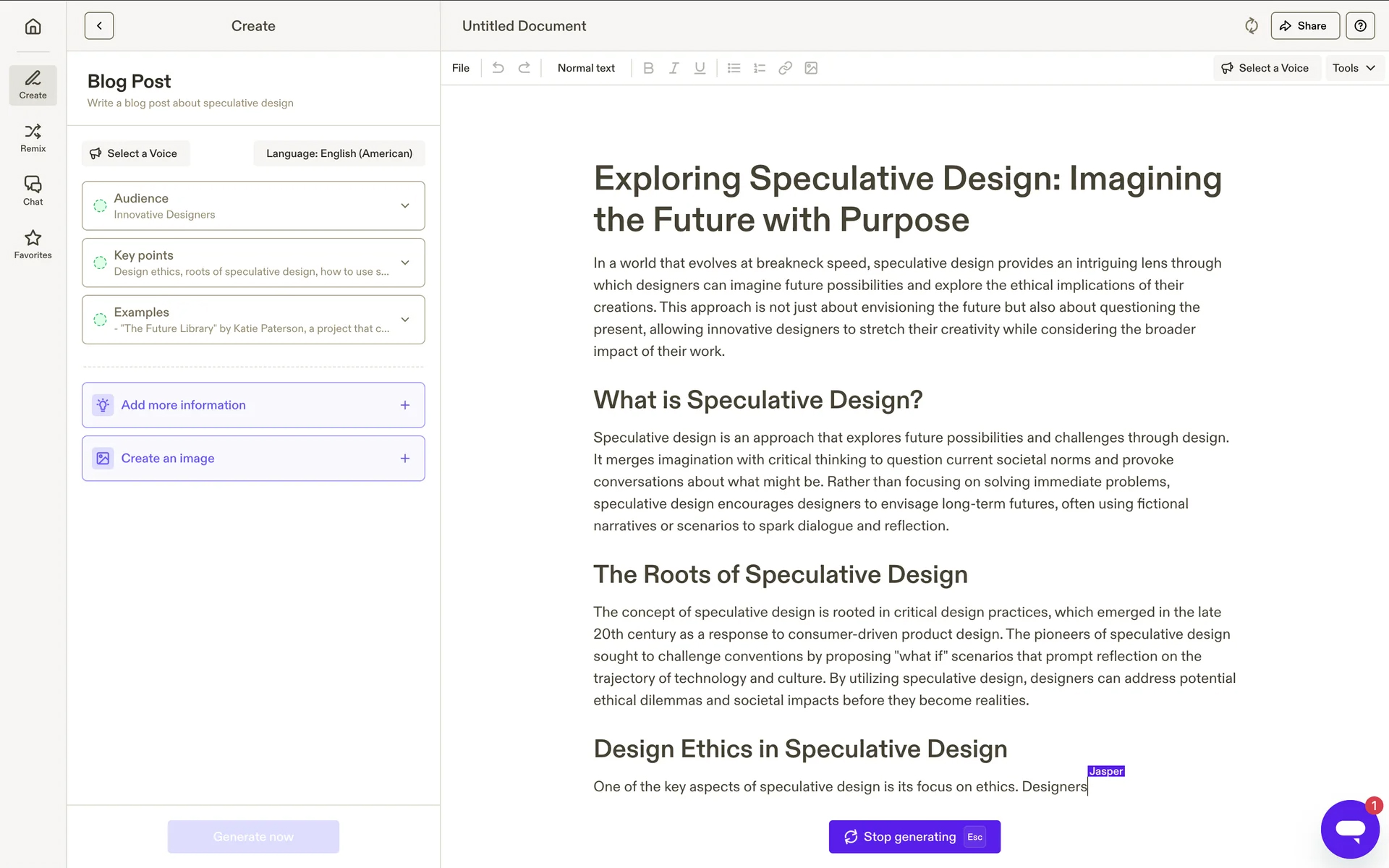The height and width of the screenshot is (868, 1389).
Task: Click the undo arrow in toolbar
Action: [x=498, y=68]
